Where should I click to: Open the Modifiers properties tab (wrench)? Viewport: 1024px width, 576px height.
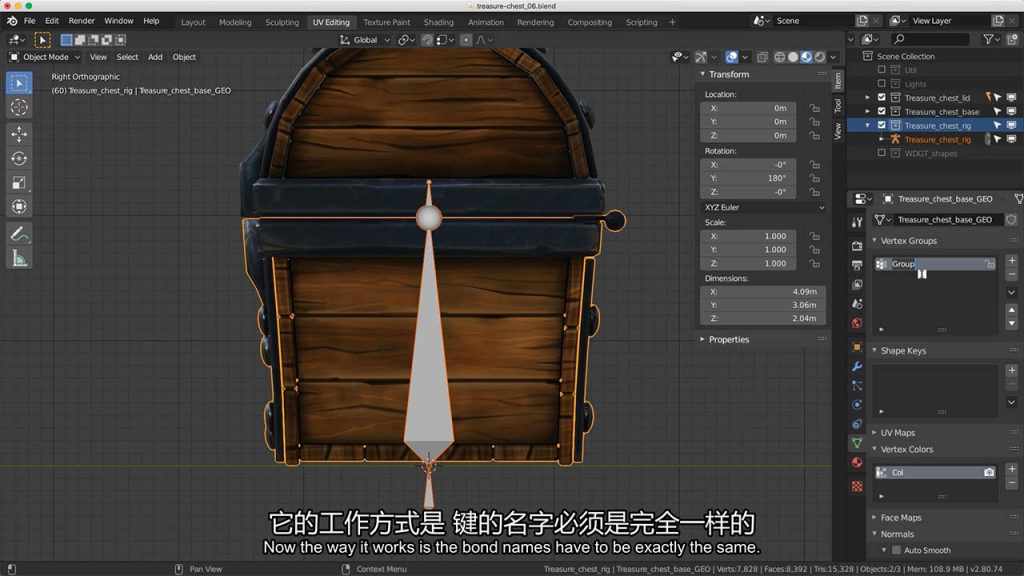pos(857,366)
